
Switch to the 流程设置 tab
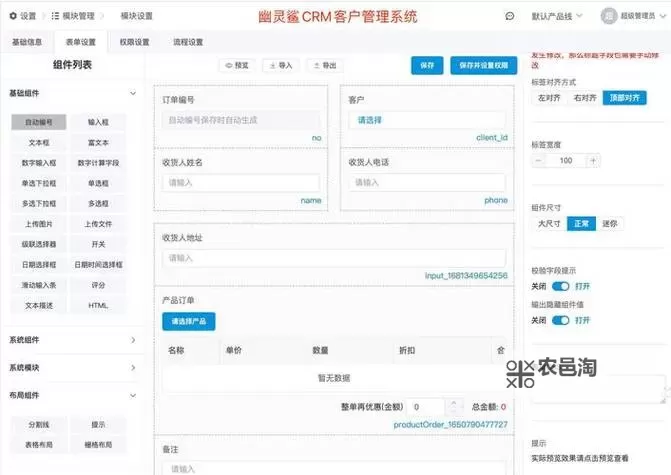(188, 42)
